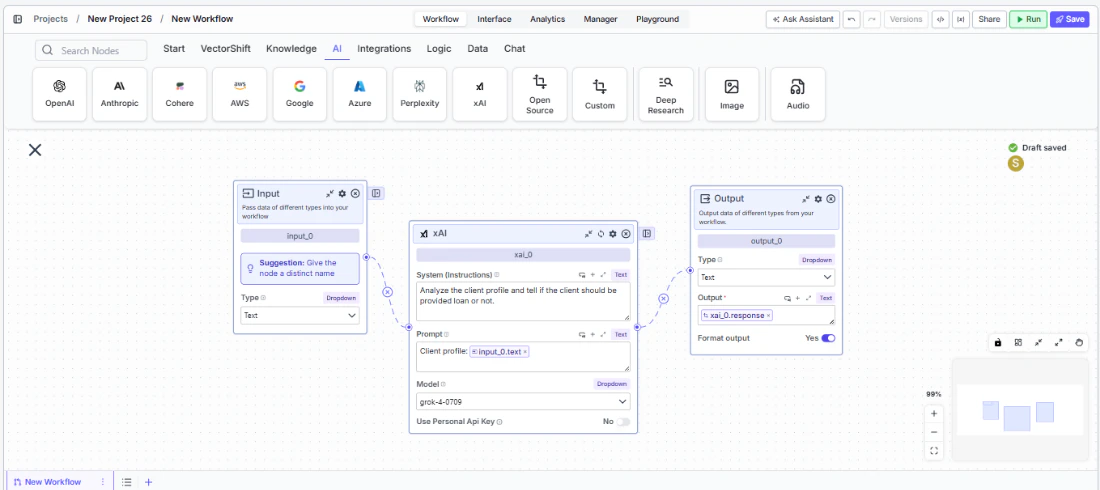Image resolution: width=1100 pixels, height=490 pixels.
Task: Open side panel icon beside xAI node
Action: click(648, 233)
